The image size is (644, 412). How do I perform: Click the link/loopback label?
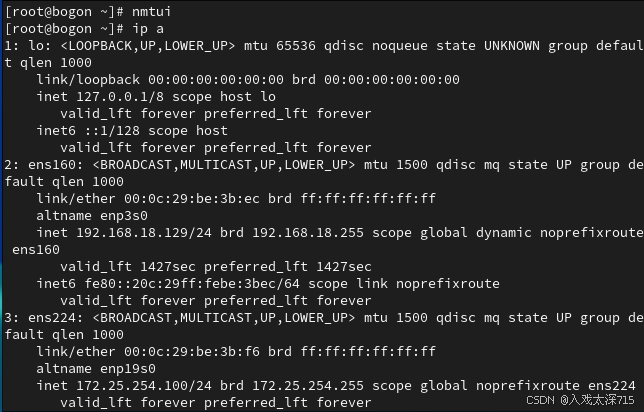(x=88, y=79)
